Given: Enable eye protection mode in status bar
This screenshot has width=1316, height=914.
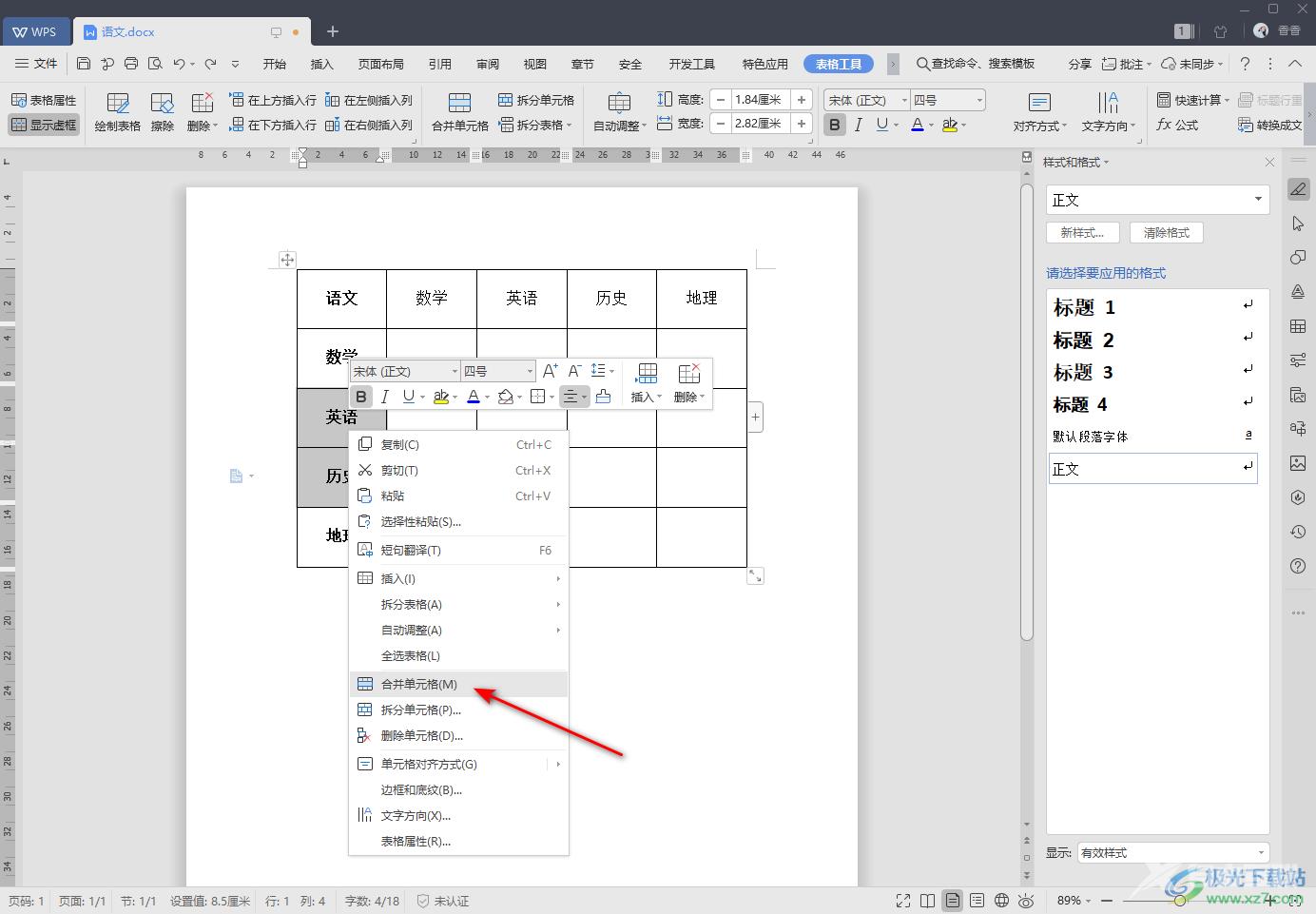Looking at the screenshot, I should tap(1026, 901).
